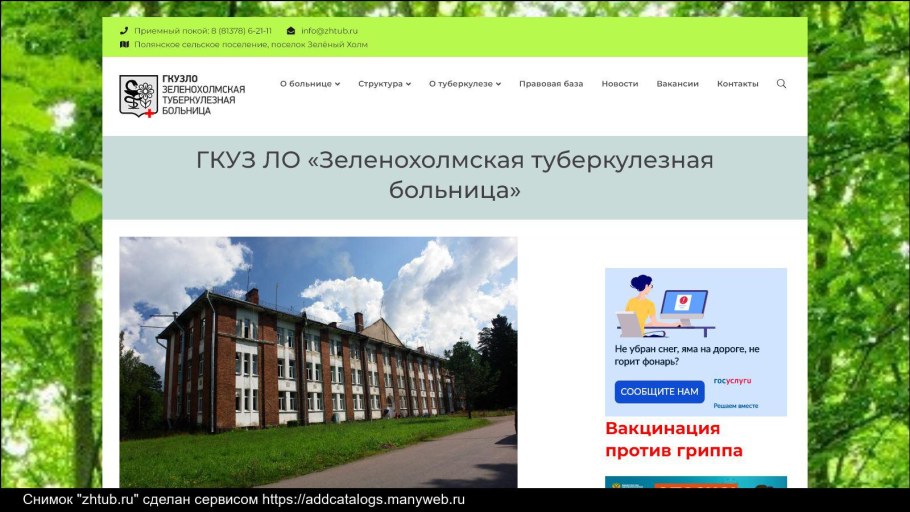Open the «Контакты» page
Screen dimensions: 910x512
[x=738, y=84]
